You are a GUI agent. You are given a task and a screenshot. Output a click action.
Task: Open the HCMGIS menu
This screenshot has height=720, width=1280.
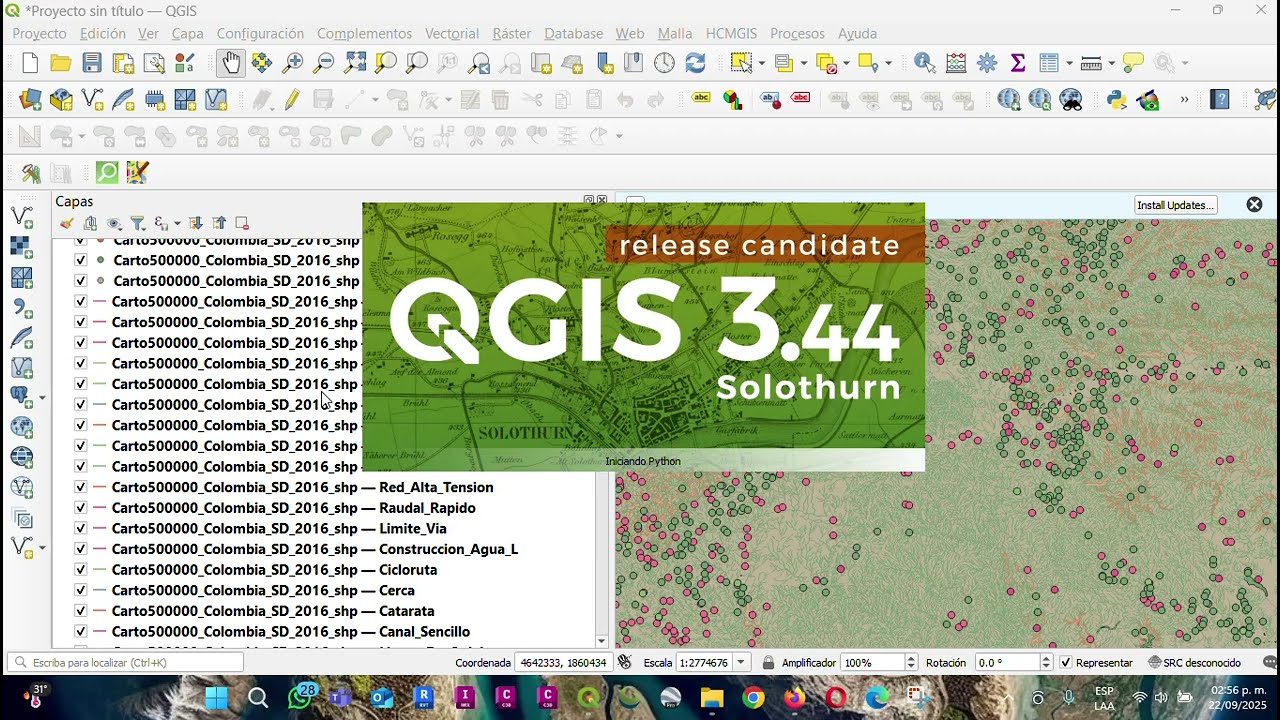[x=731, y=33]
